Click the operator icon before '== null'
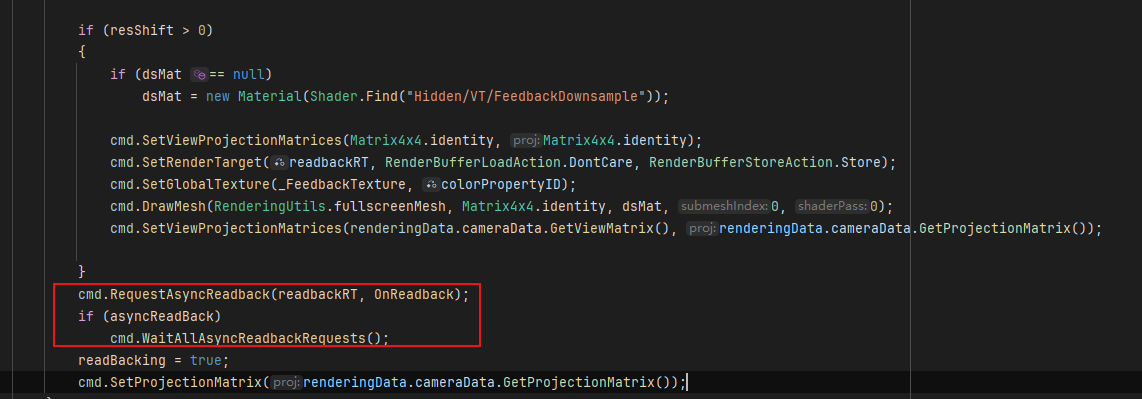Image resolution: width=1142 pixels, height=399 pixels. click(x=199, y=74)
